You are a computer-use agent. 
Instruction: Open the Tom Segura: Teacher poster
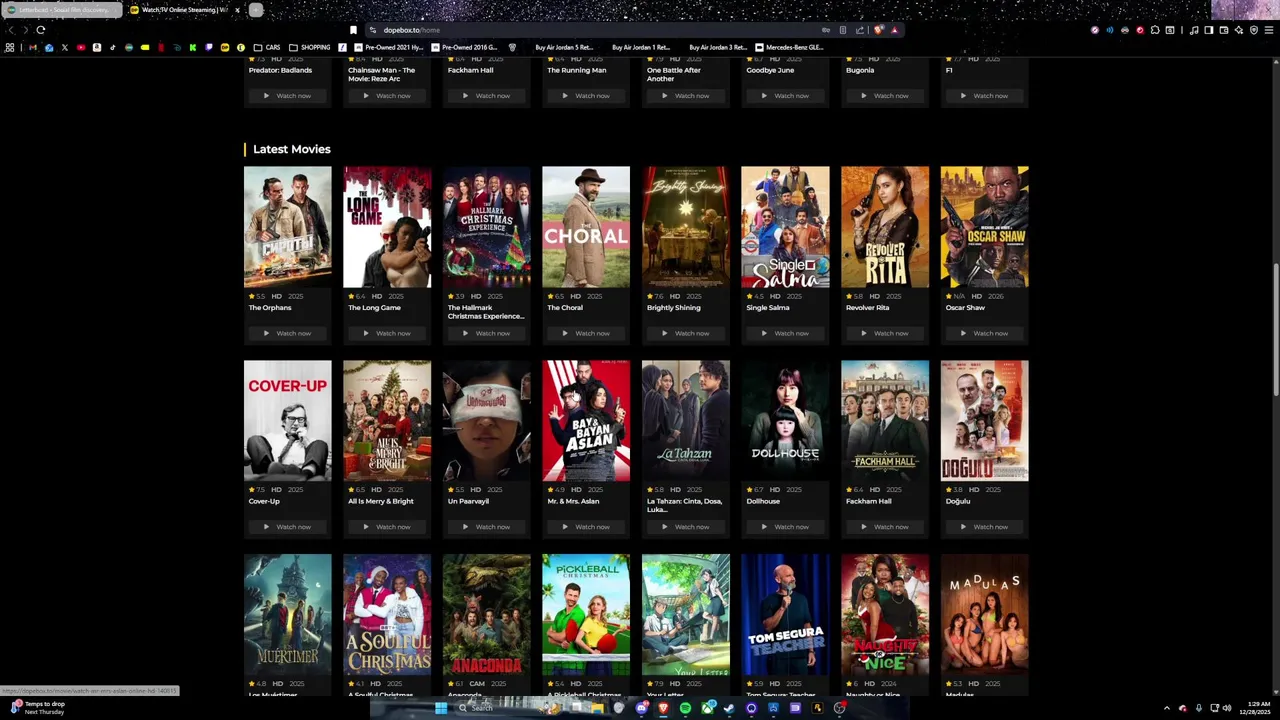(785, 615)
